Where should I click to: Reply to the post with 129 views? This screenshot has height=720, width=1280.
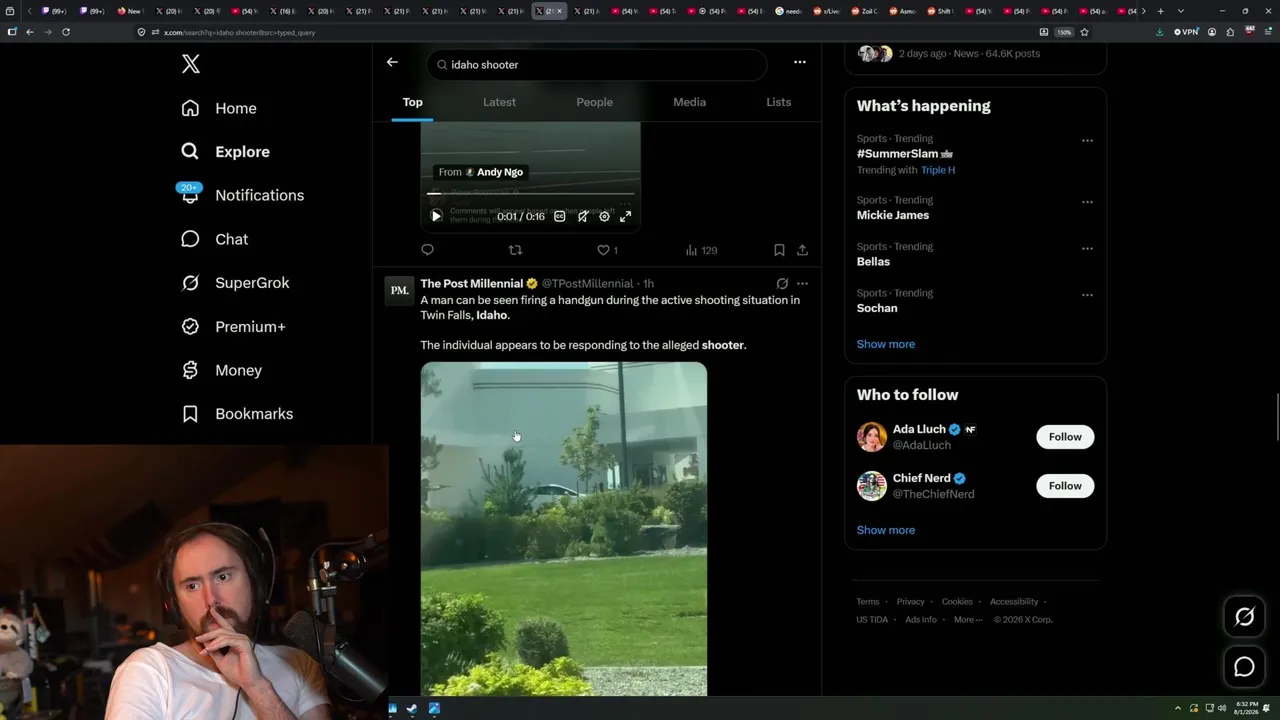(427, 250)
